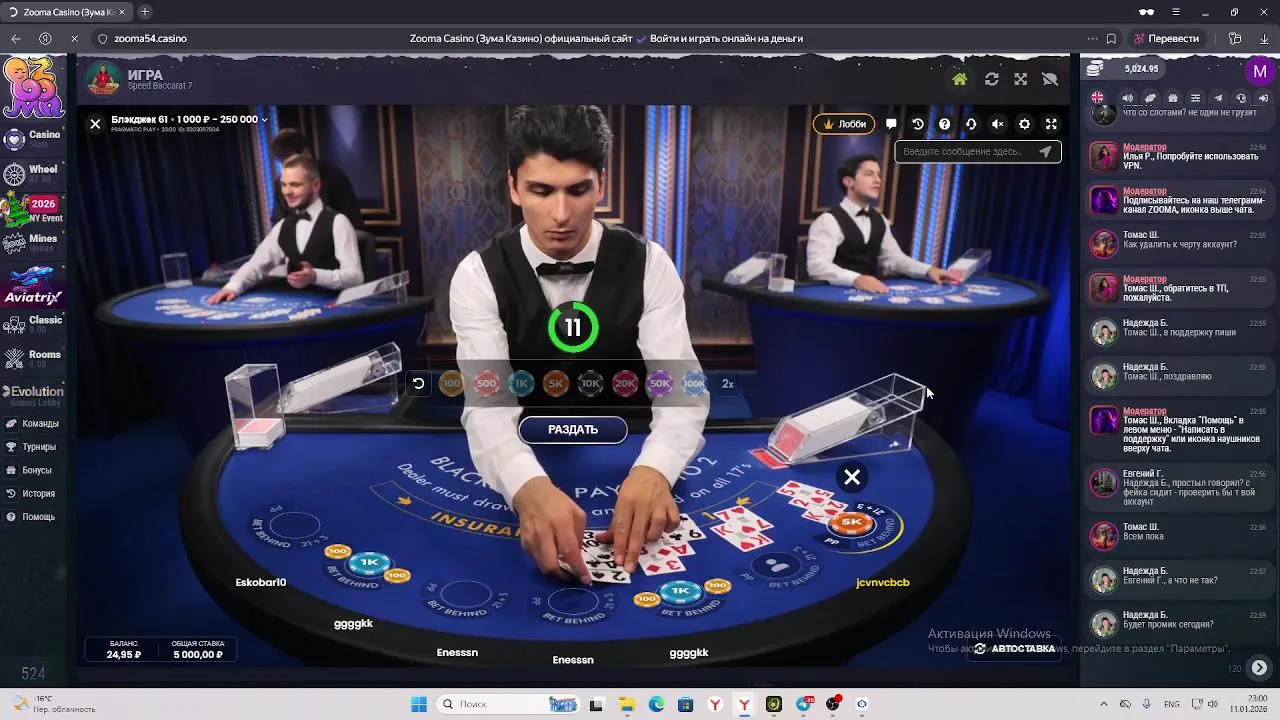Enter fullscreen with corner-arrows icon

1051,124
